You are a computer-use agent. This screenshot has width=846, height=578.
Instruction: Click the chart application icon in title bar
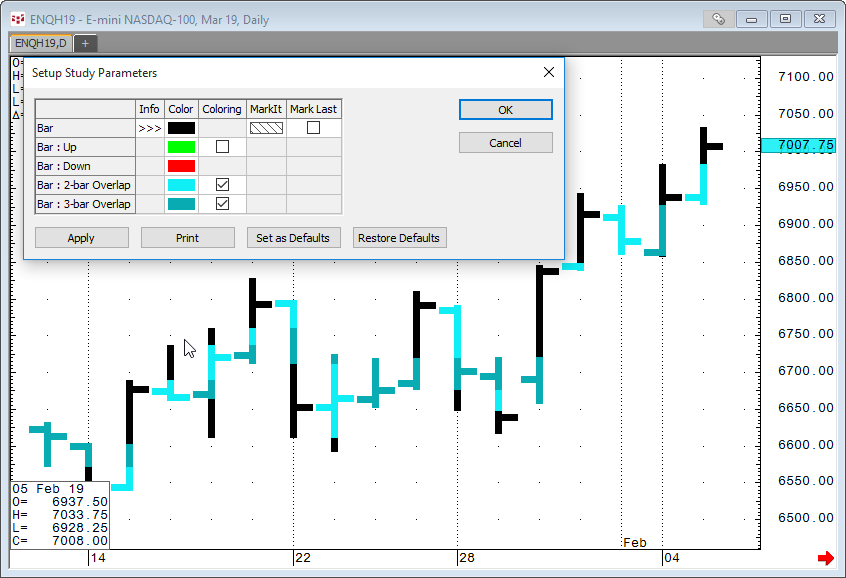tap(18, 19)
